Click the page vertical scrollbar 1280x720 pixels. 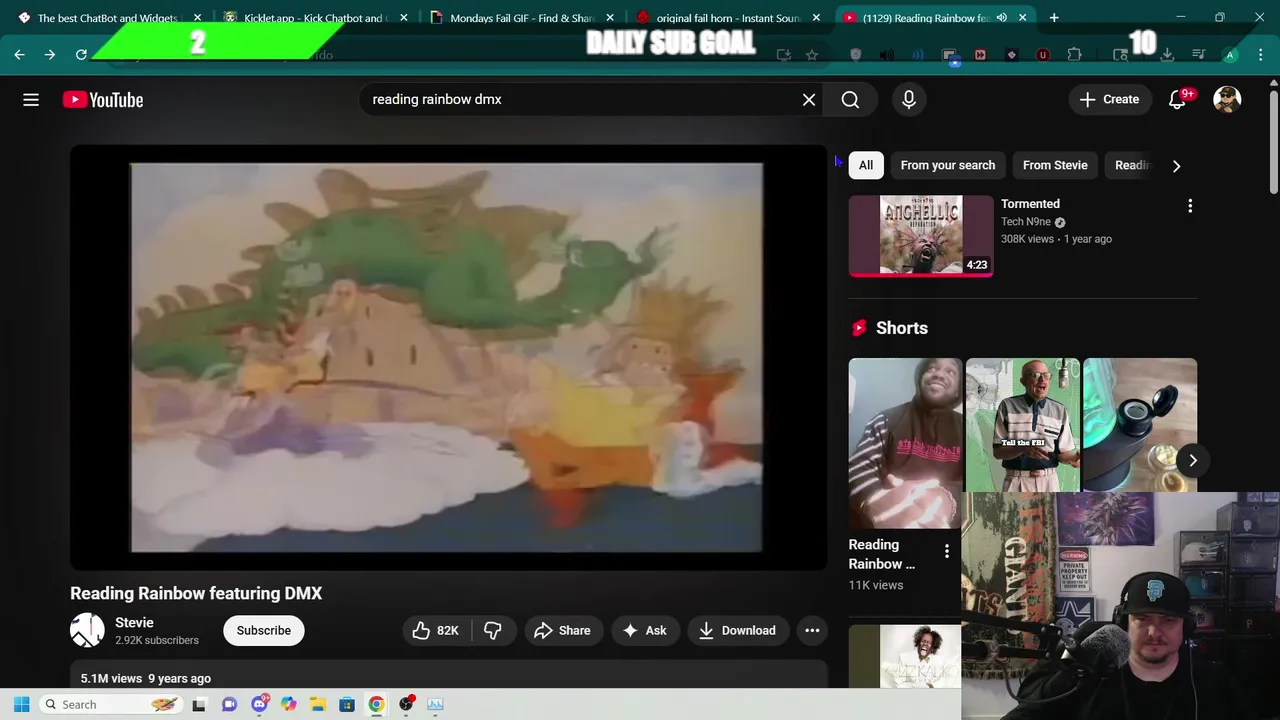point(1273,142)
